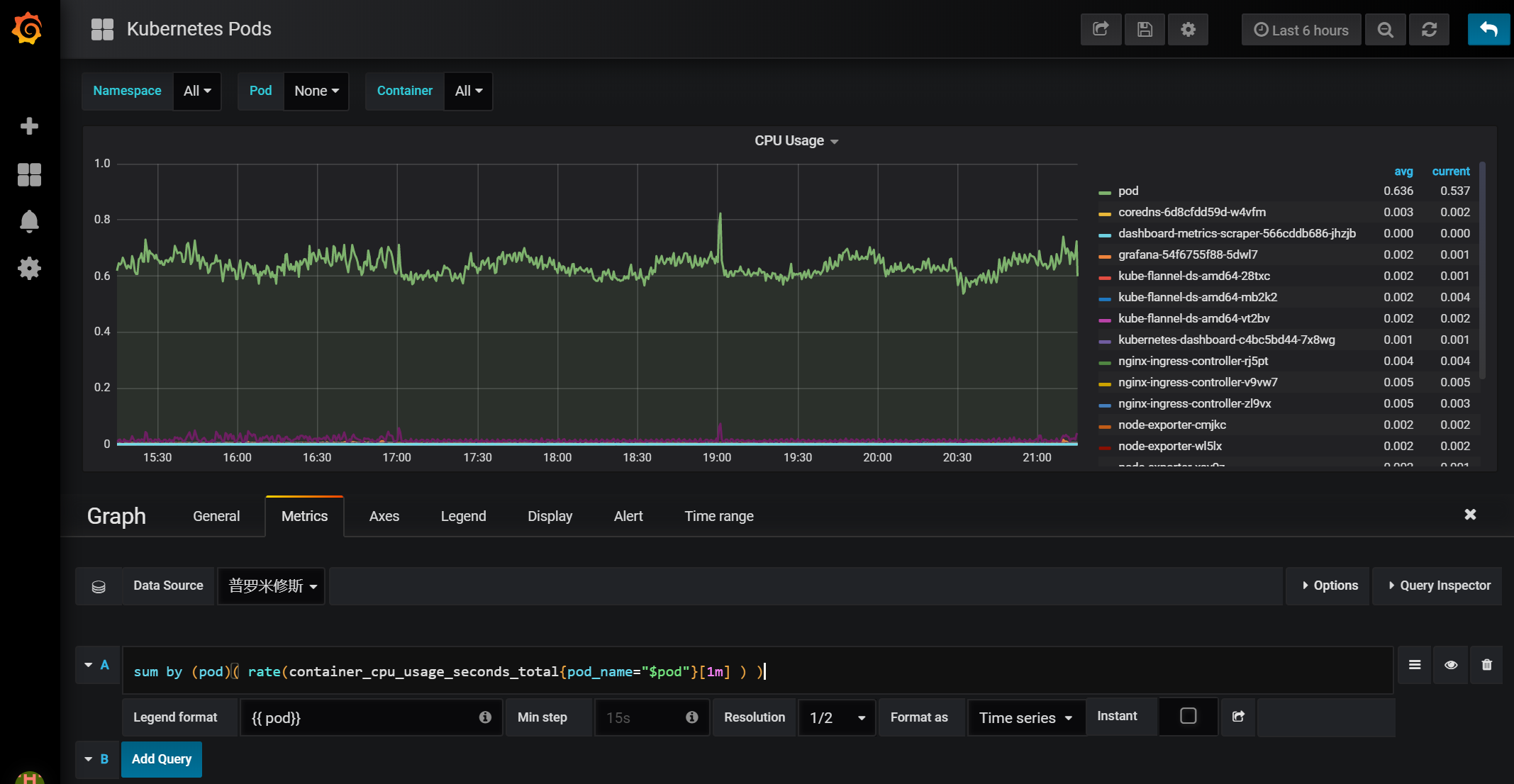Select the Metrics tab
Screen dimensions: 1514x784
point(304,516)
